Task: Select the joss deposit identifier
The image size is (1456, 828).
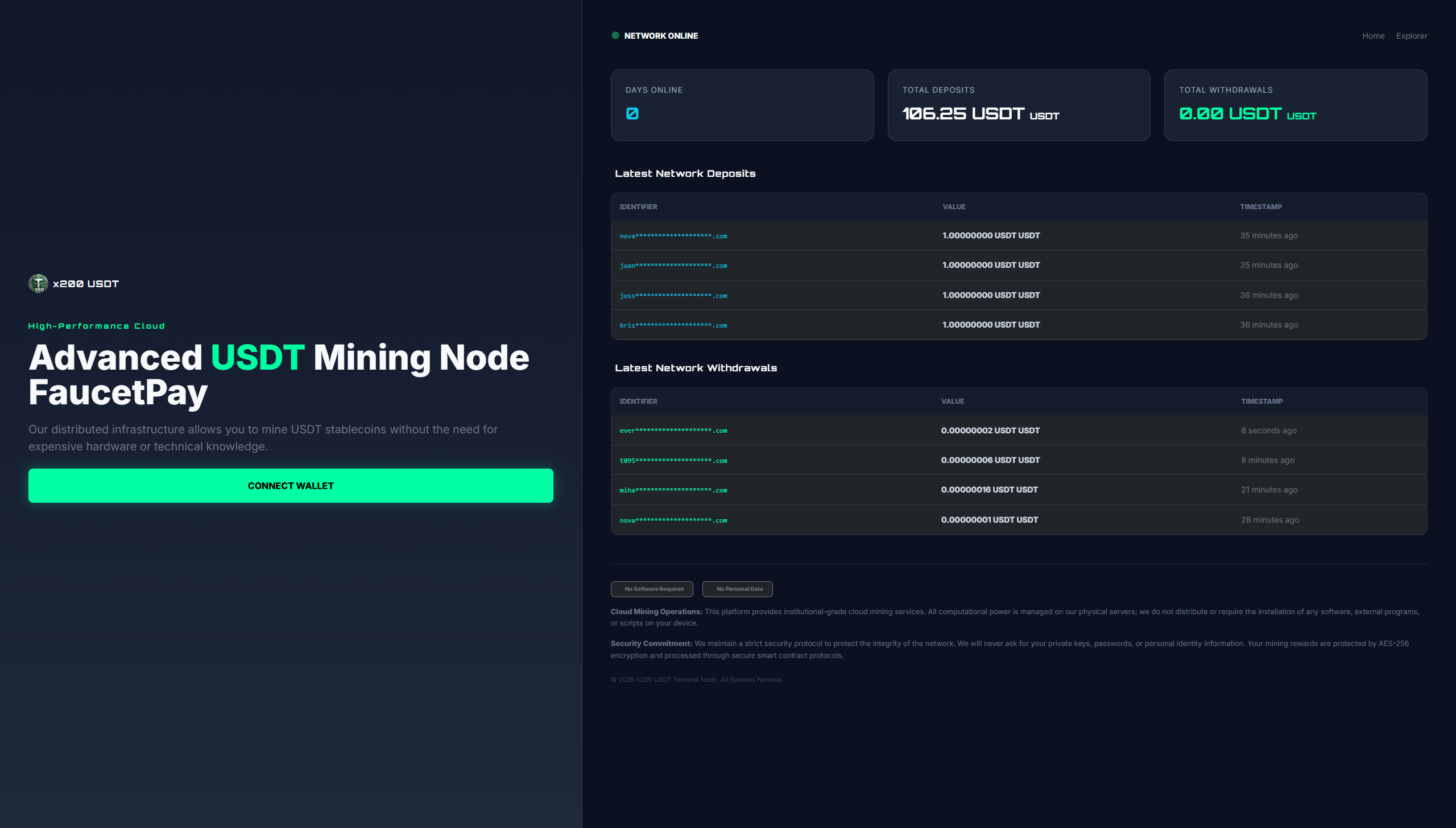Action: pyautogui.click(x=673, y=296)
